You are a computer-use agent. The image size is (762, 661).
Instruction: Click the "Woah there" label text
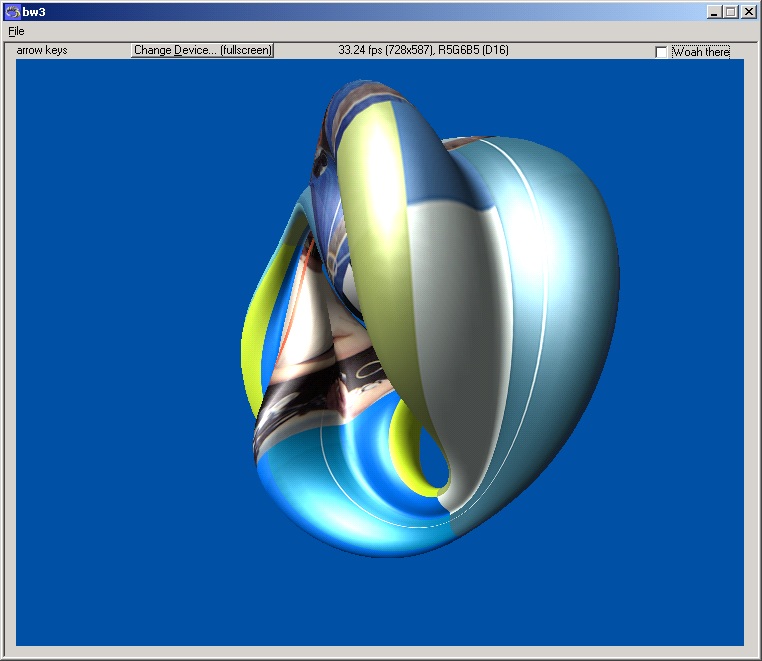tap(700, 52)
